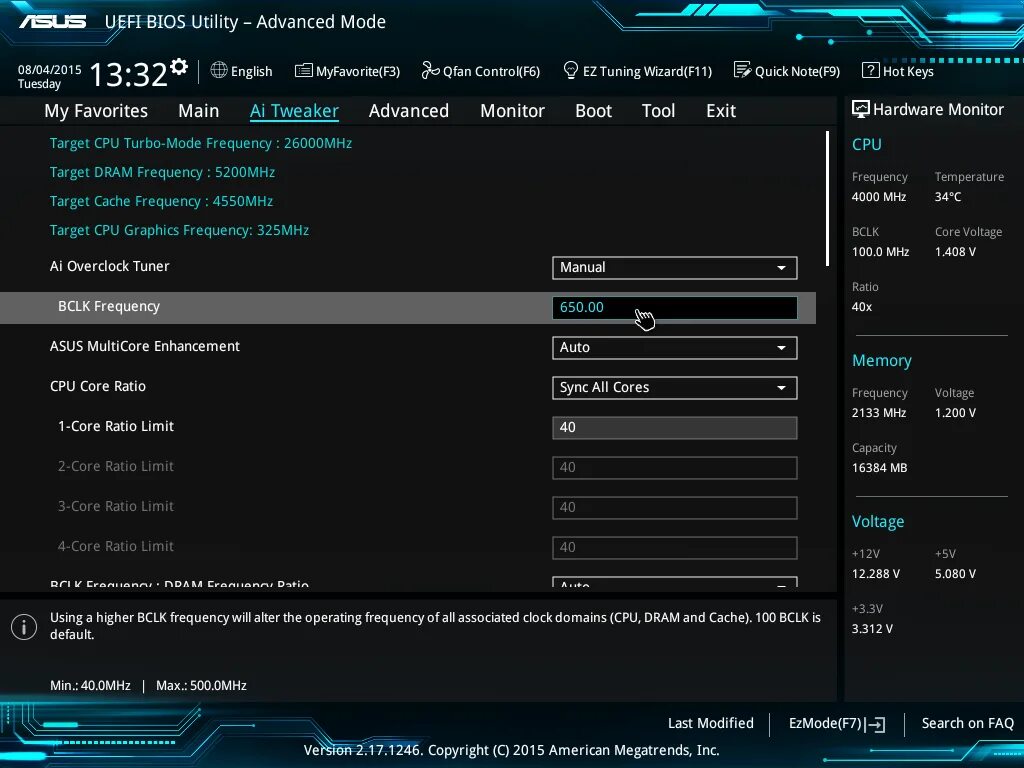Open Quick Note pencil icon
1024x768 pixels.
point(742,70)
